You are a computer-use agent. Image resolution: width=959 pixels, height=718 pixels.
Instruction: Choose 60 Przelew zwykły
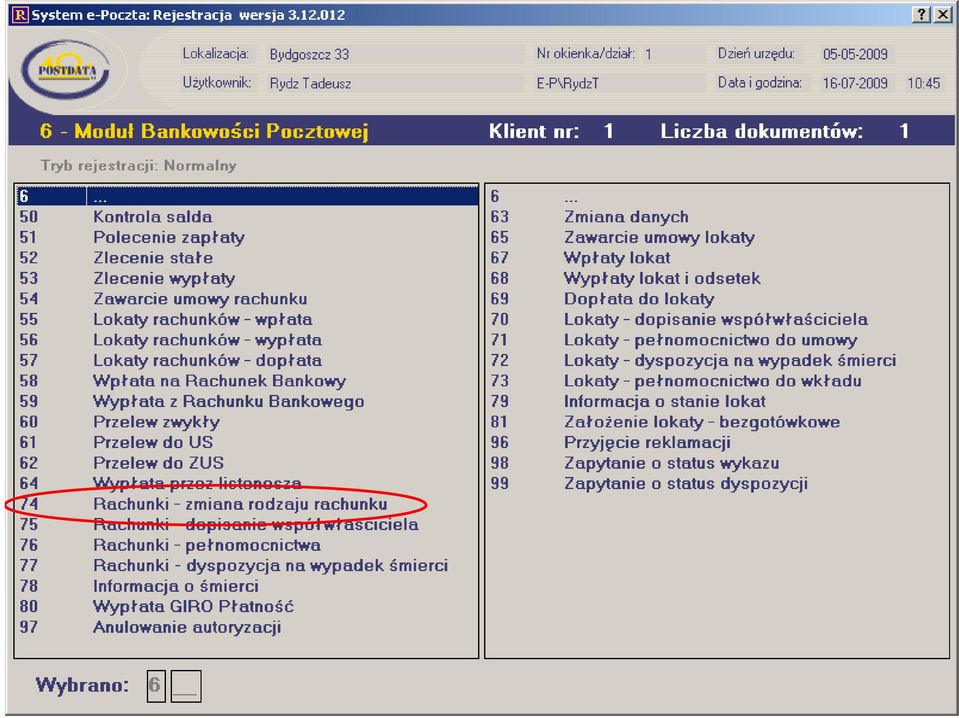(246, 422)
